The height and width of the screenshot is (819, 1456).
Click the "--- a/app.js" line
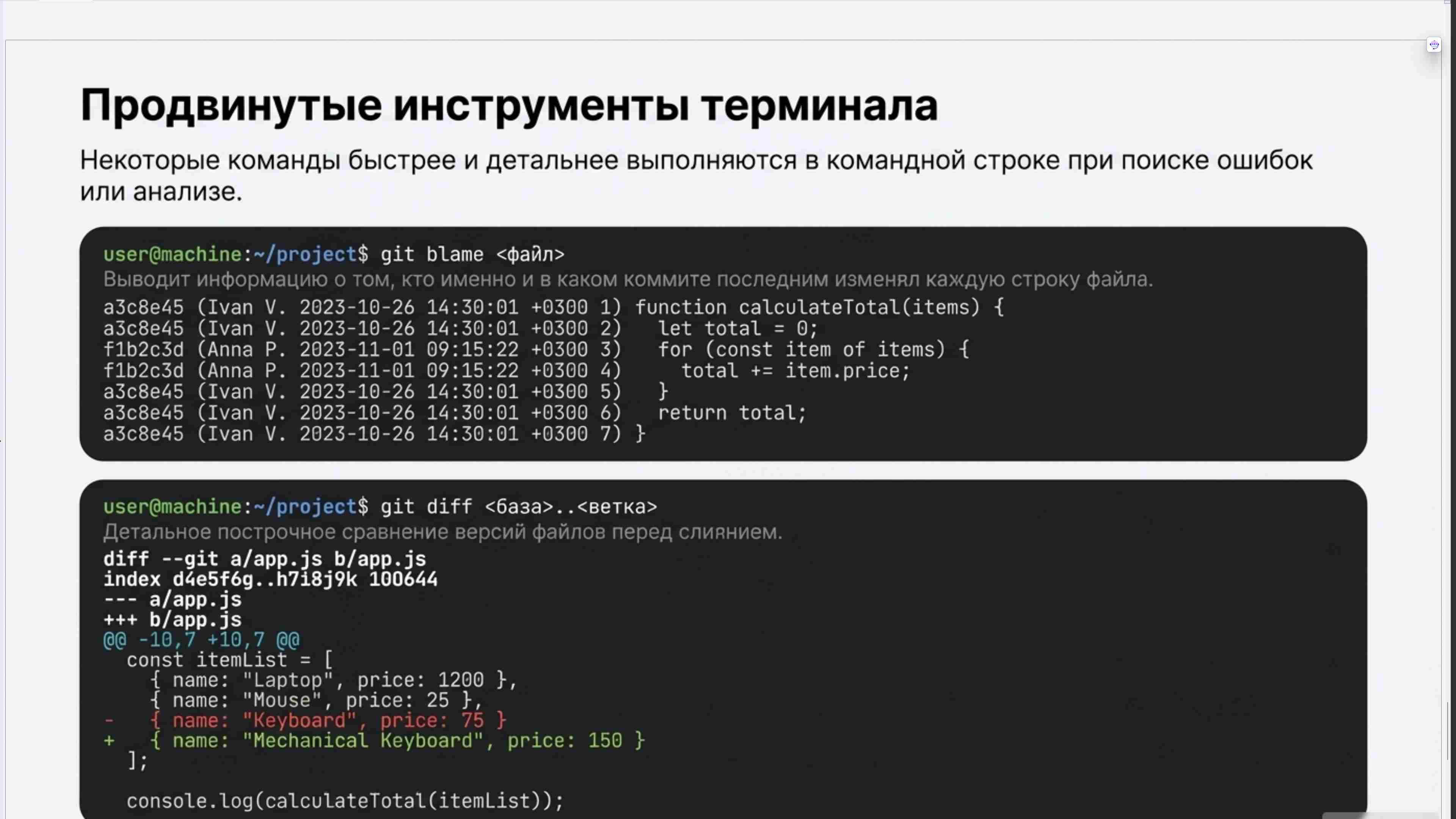173,600
